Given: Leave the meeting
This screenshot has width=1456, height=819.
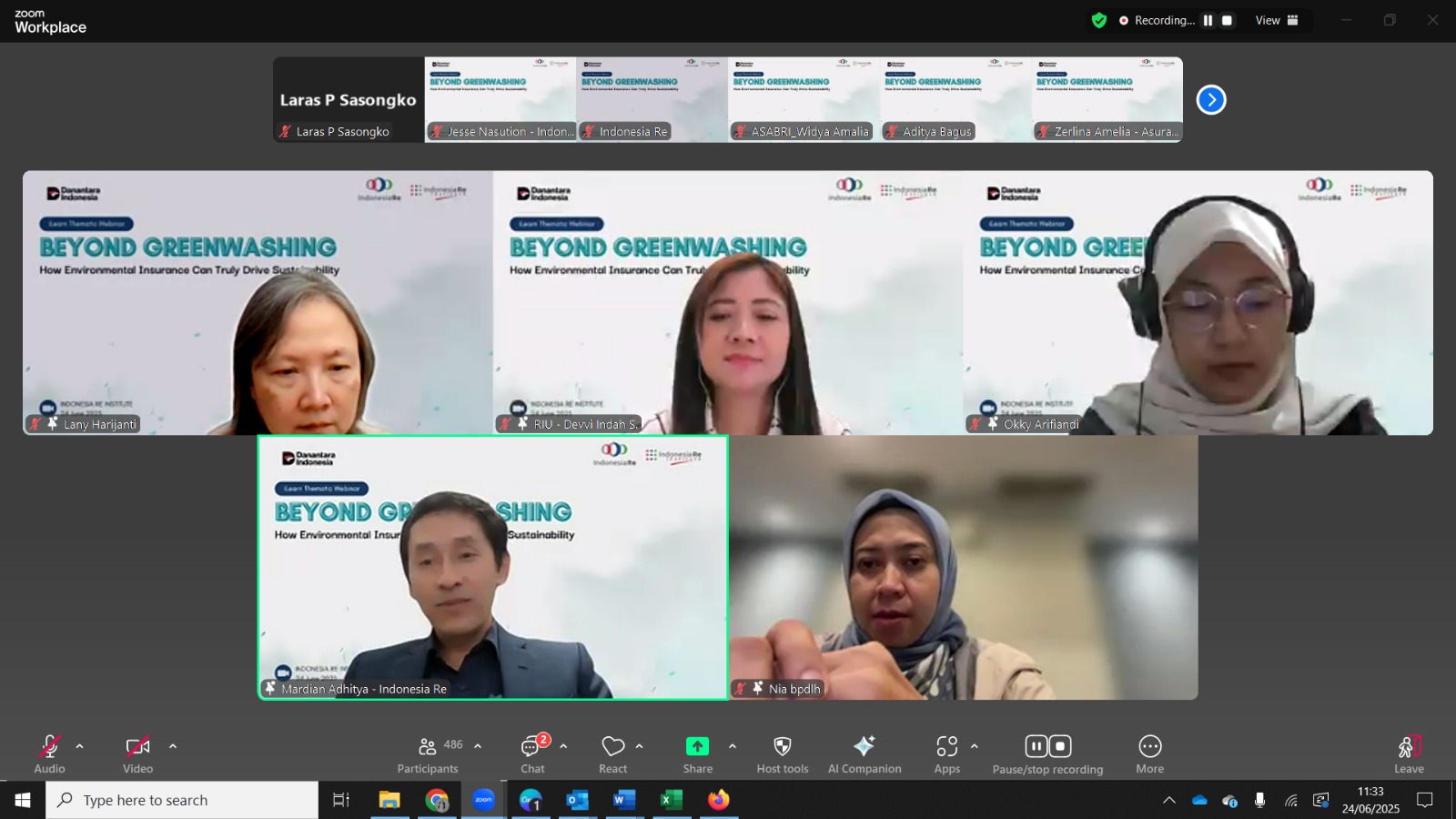Looking at the screenshot, I should 1409,754.
